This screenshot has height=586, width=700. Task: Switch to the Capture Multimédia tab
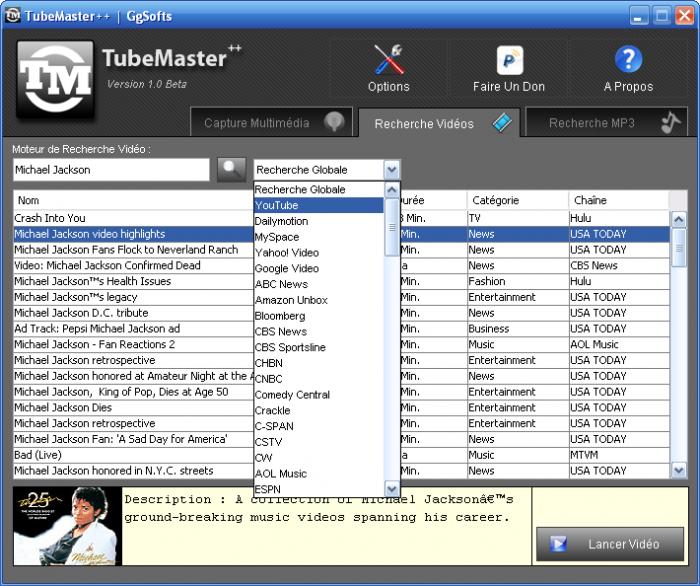[x=271, y=122]
